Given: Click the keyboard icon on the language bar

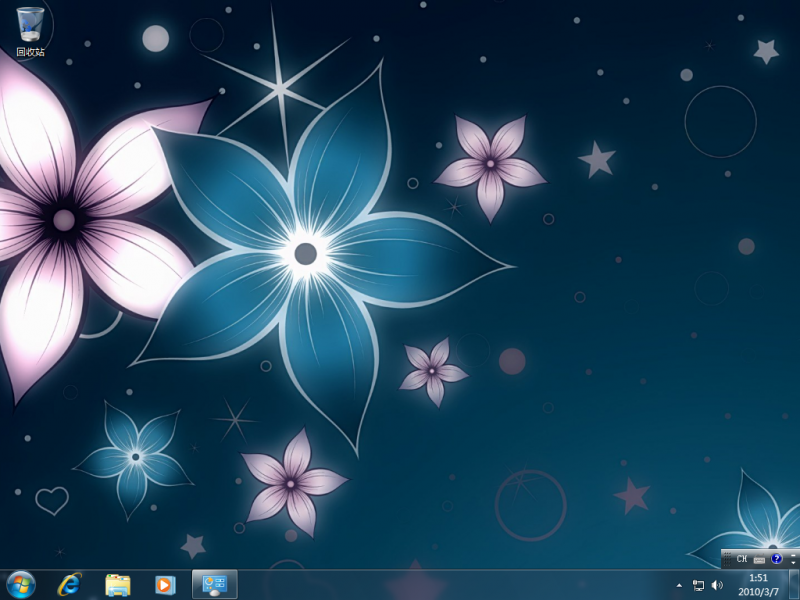Looking at the screenshot, I should point(759,560).
